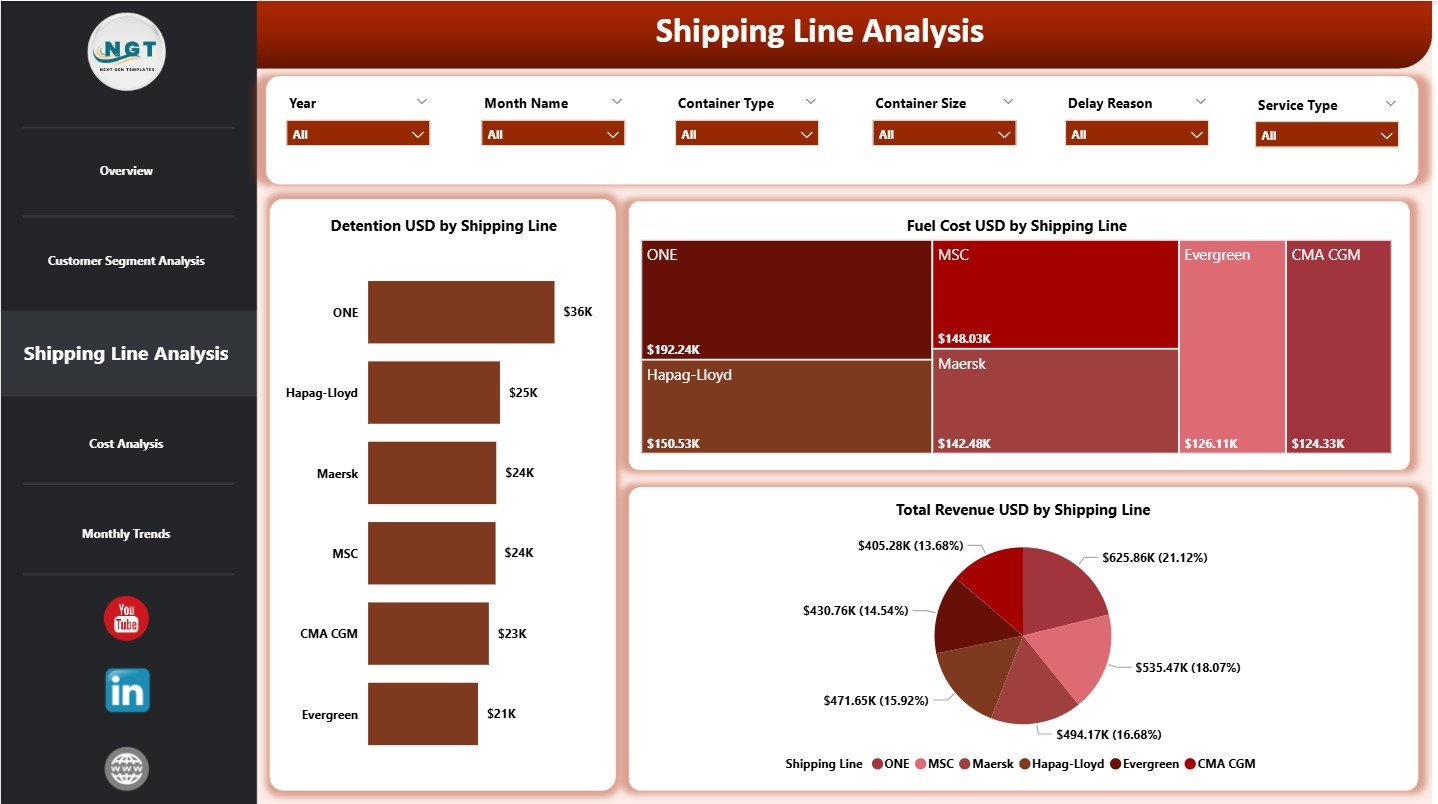Open the Container Type dropdown
Viewport: 1438px width, 804px height.
(745, 133)
